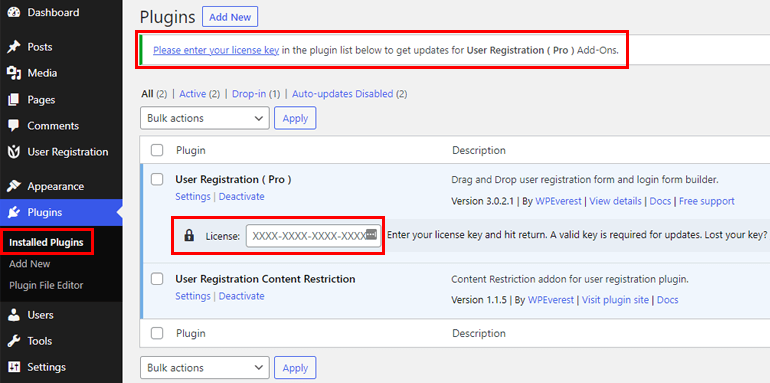The width and height of the screenshot is (770, 383).
Task: Click the Dashboard gauge icon
Action: point(14,12)
